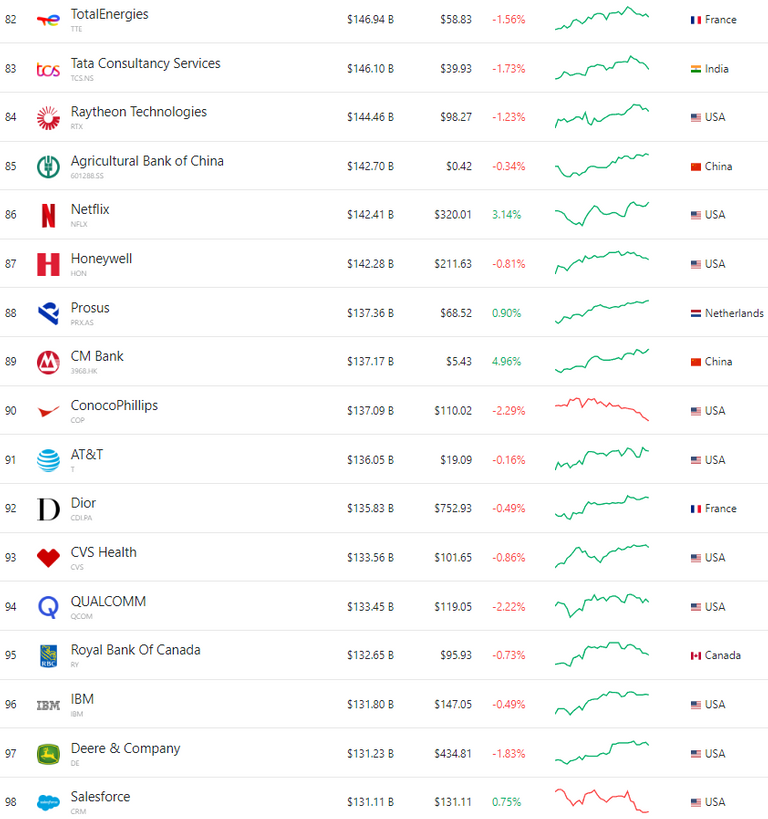Click the QUALCOMM Q logo
This screenshot has width=768, height=819.
tap(48, 607)
